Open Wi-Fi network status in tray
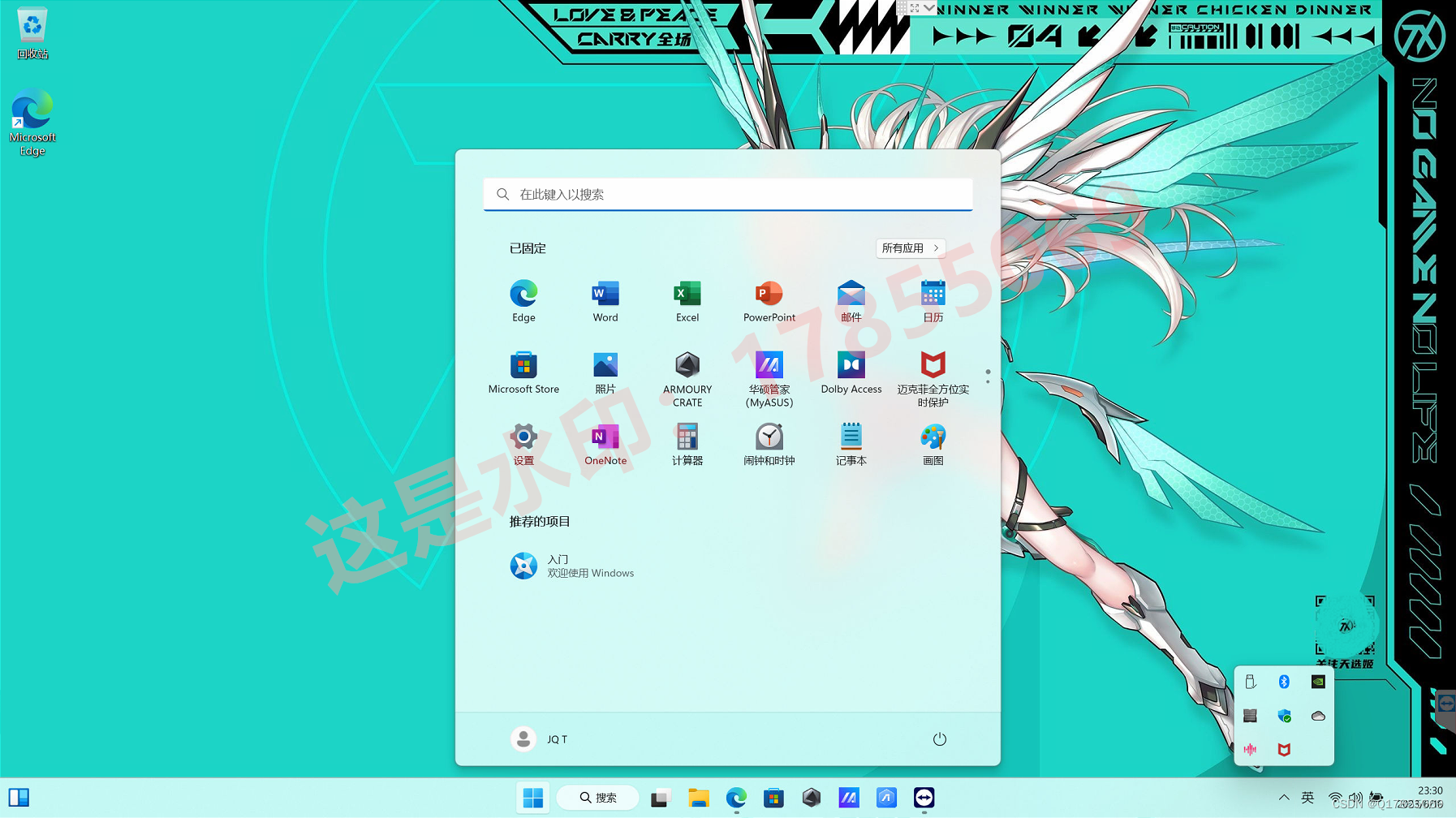 (x=1335, y=799)
